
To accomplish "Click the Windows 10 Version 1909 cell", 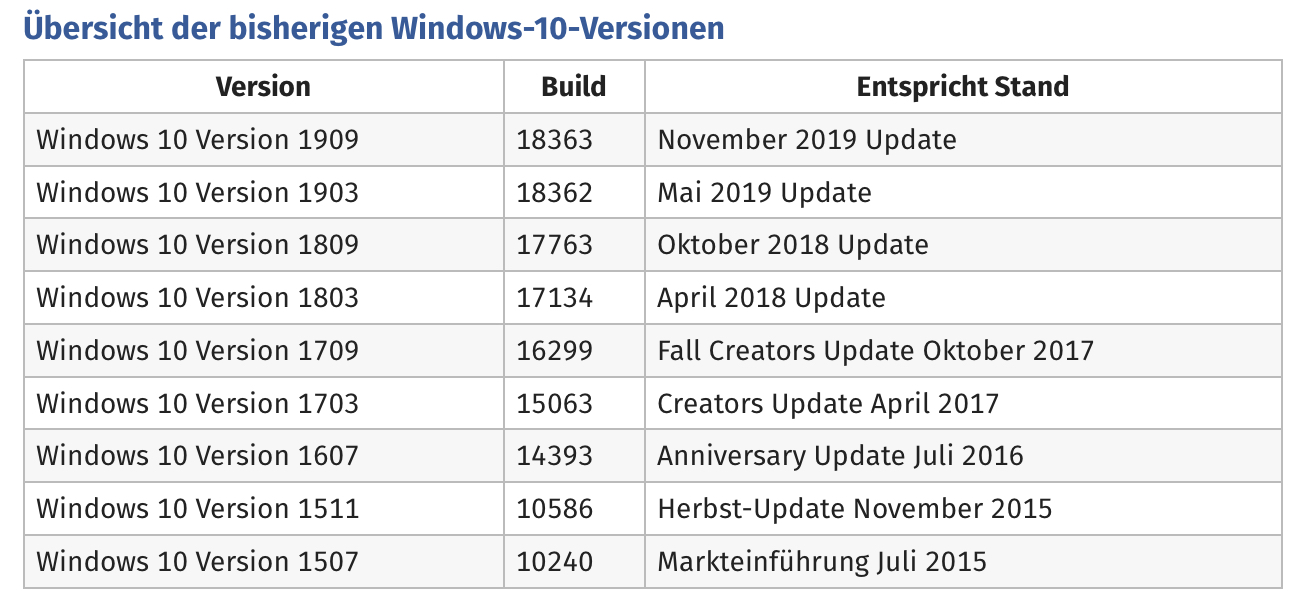I will tap(264, 139).
